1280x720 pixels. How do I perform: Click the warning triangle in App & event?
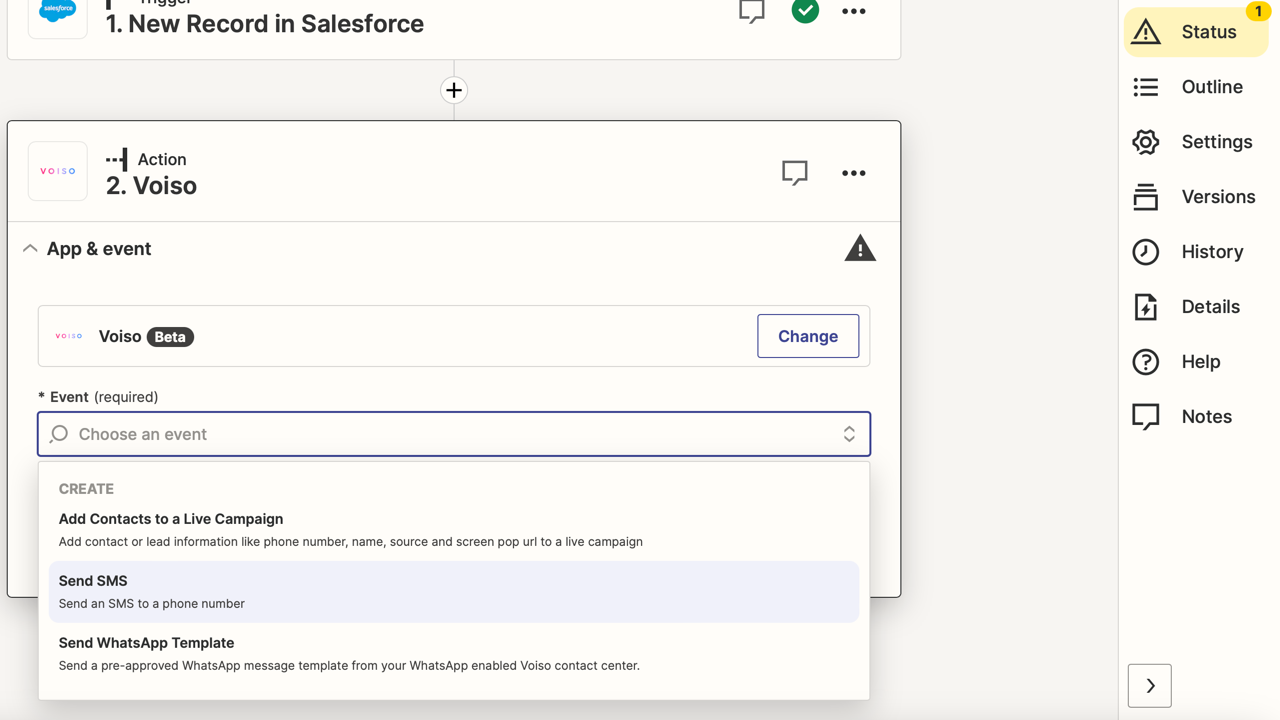pyautogui.click(x=860, y=248)
